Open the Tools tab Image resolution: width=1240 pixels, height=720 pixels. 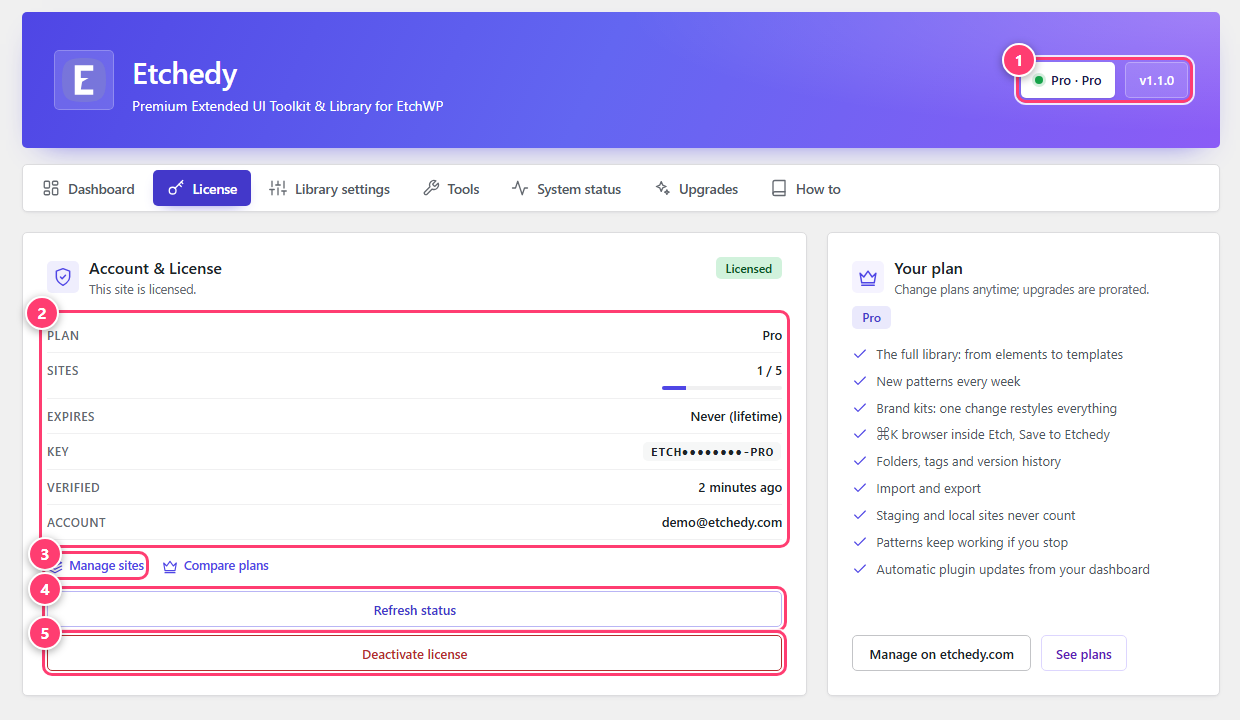(x=451, y=189)
